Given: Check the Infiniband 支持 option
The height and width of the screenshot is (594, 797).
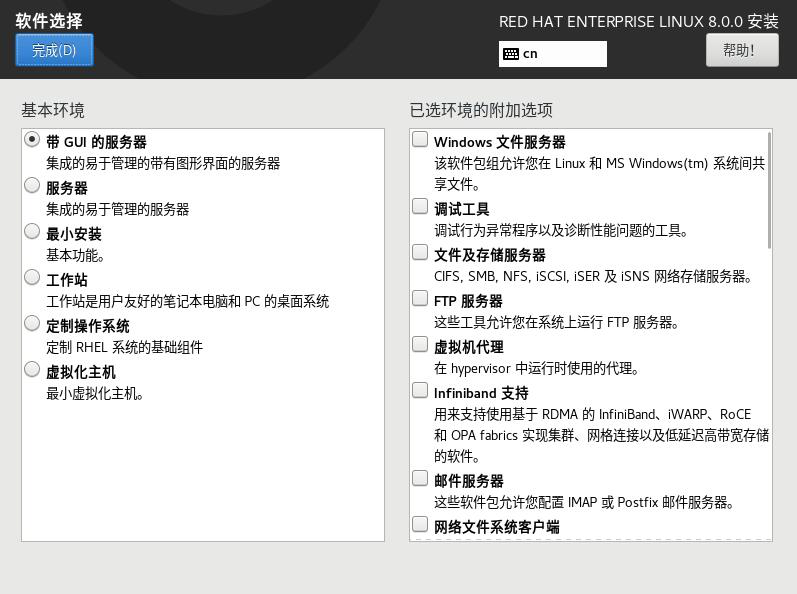Looking at the screenshot, I should [x=420, y=390].
